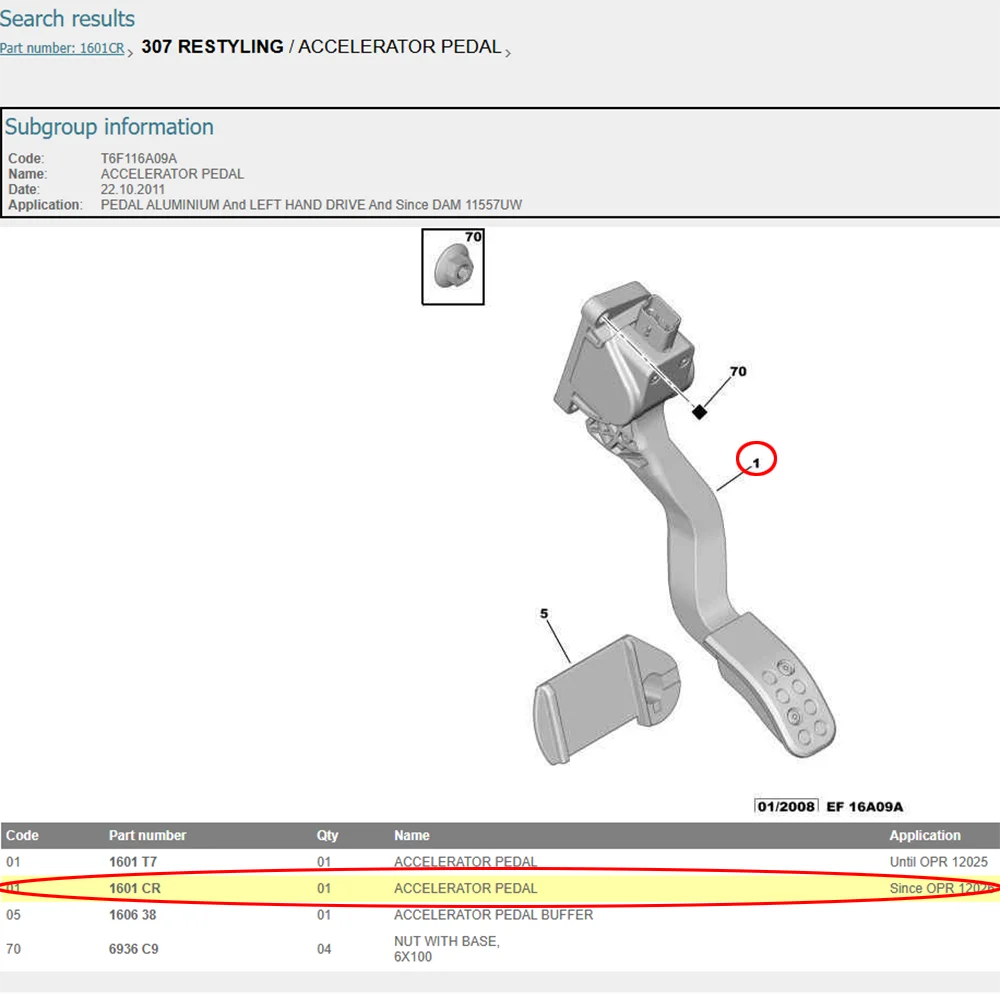Select callout number 70 beside the pedal sensor
The width and height of the screenshot is (1000, 1000).
click(738, 371)
